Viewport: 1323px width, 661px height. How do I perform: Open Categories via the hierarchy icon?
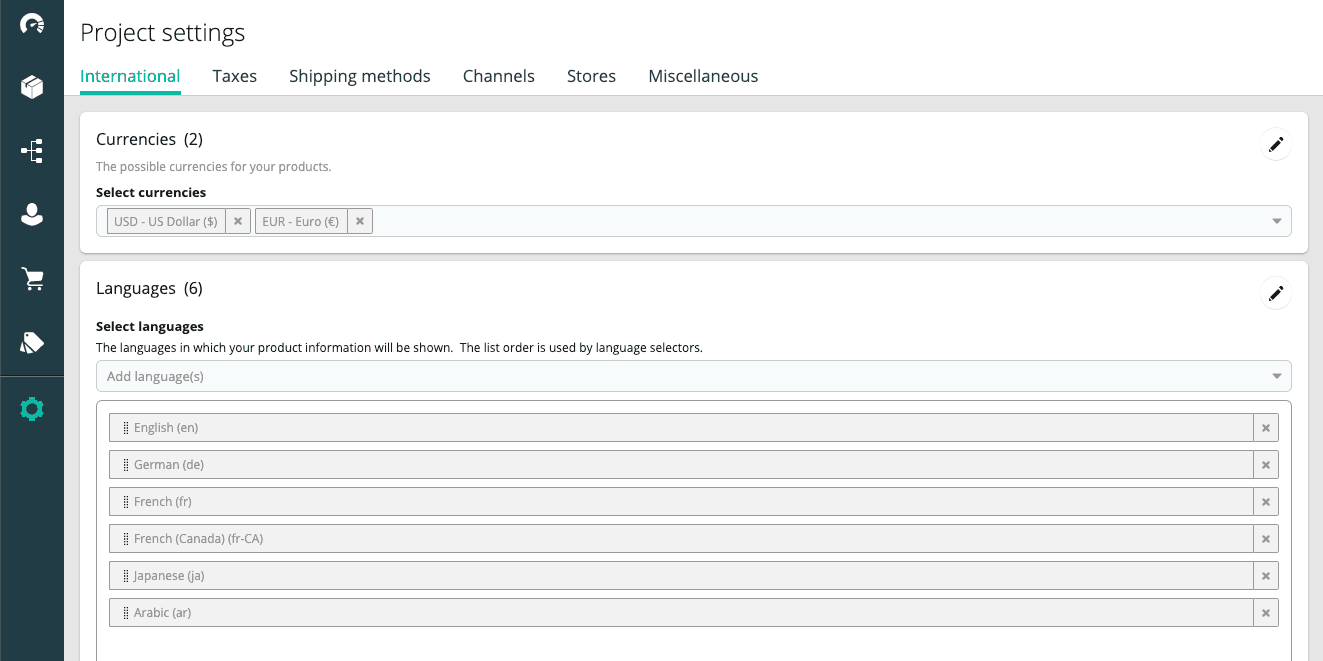(x=32, y=150)
